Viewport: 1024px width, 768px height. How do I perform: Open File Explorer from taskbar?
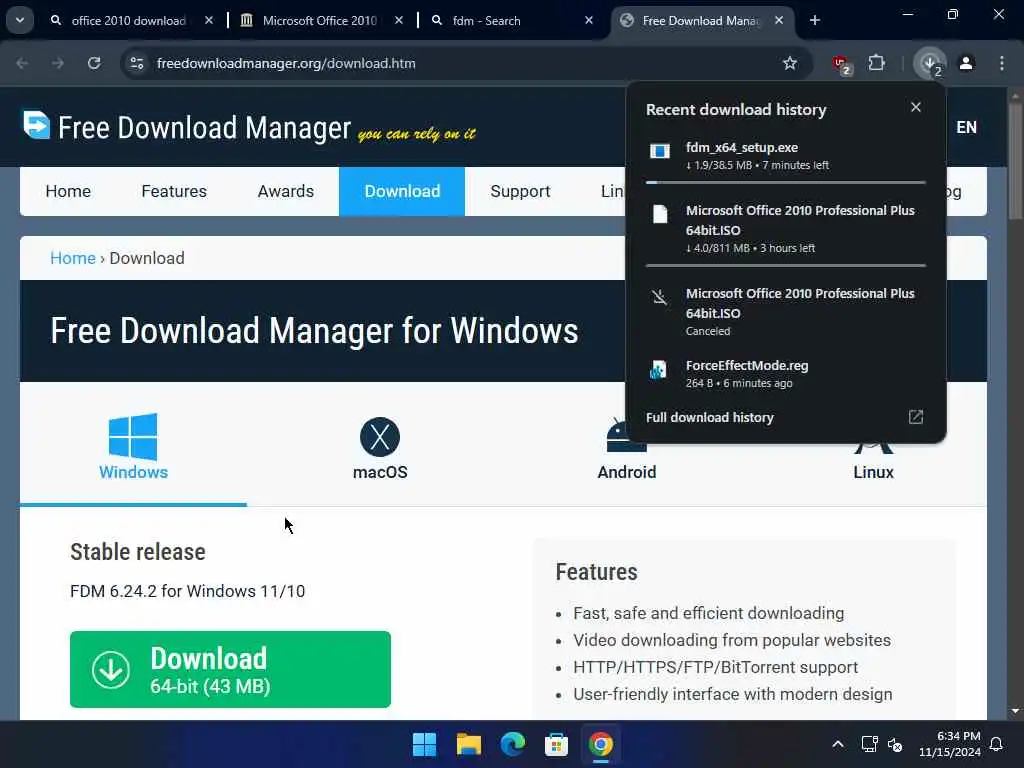(468, 744)
